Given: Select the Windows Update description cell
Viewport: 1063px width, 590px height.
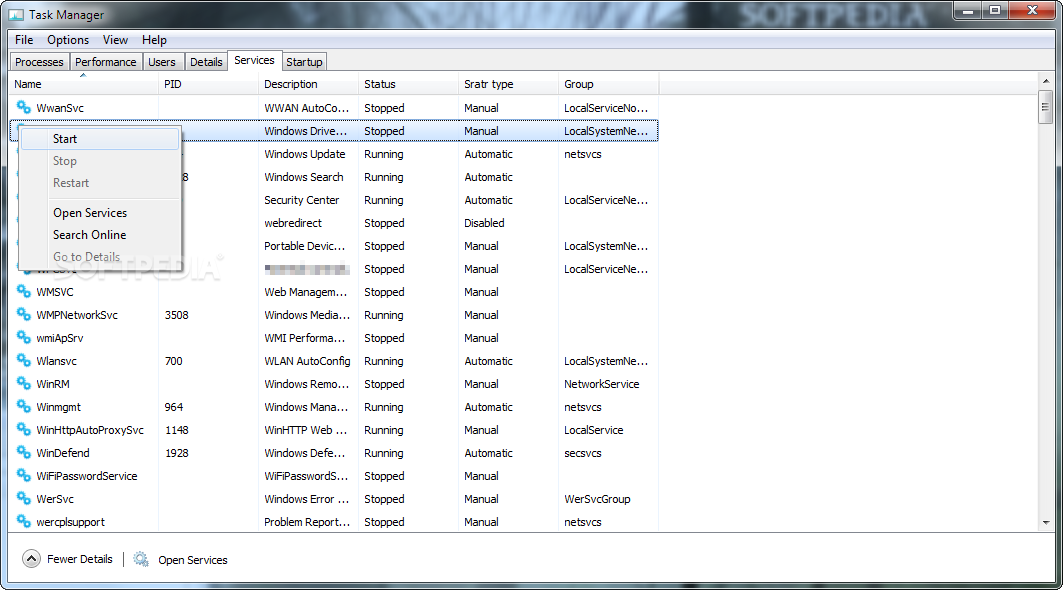Looking at the screenshot, I should click(304, 154).
